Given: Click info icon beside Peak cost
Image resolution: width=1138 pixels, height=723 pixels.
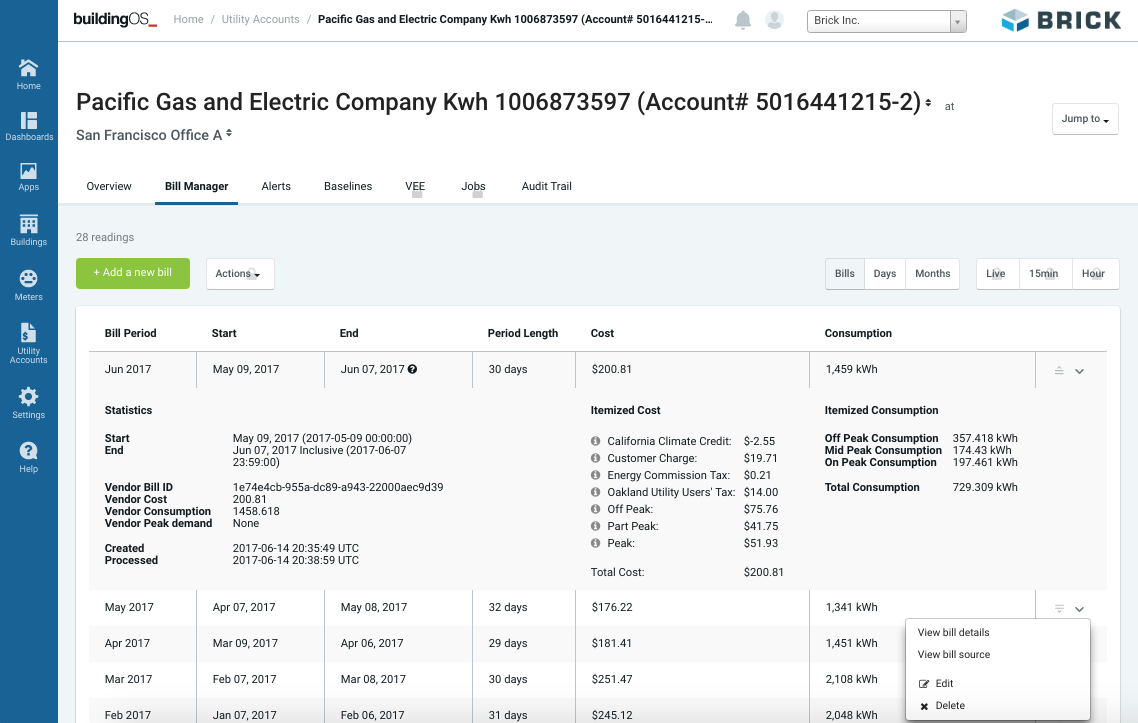Looking at the screenshot, I should coord(595,543).
